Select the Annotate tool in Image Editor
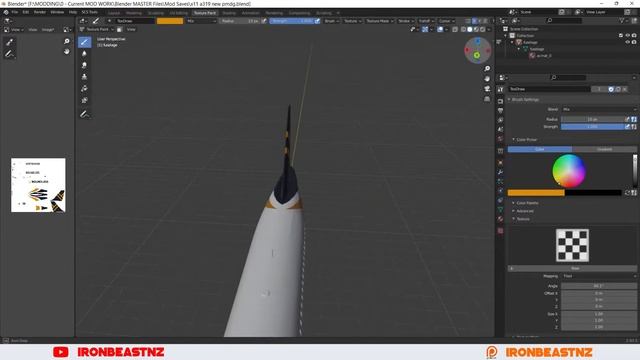Image resolution: width=640 pixels, height=360 pixels. [x=9, y=53]
